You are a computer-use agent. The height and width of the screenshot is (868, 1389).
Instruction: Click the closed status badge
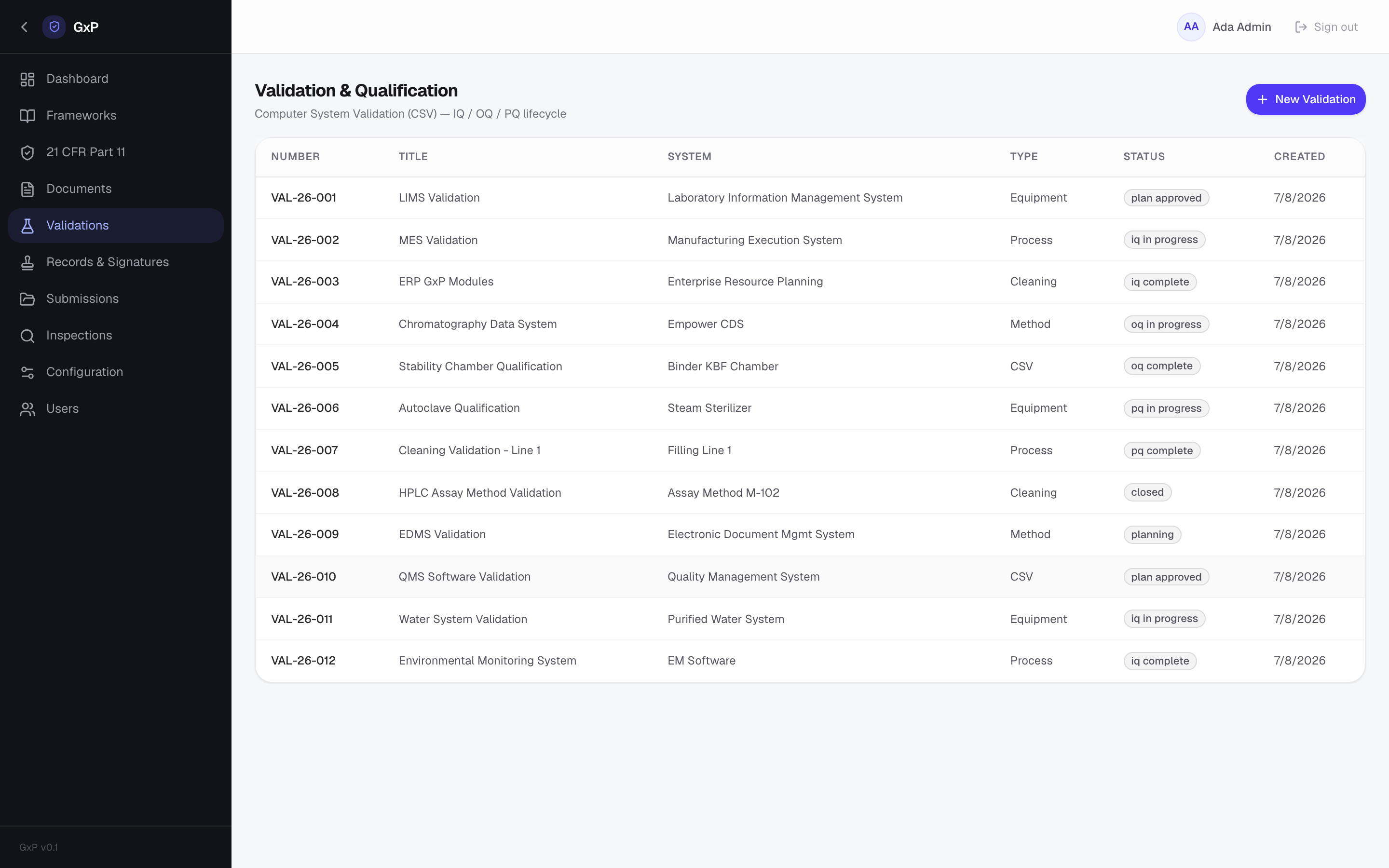coord(1147,492)
